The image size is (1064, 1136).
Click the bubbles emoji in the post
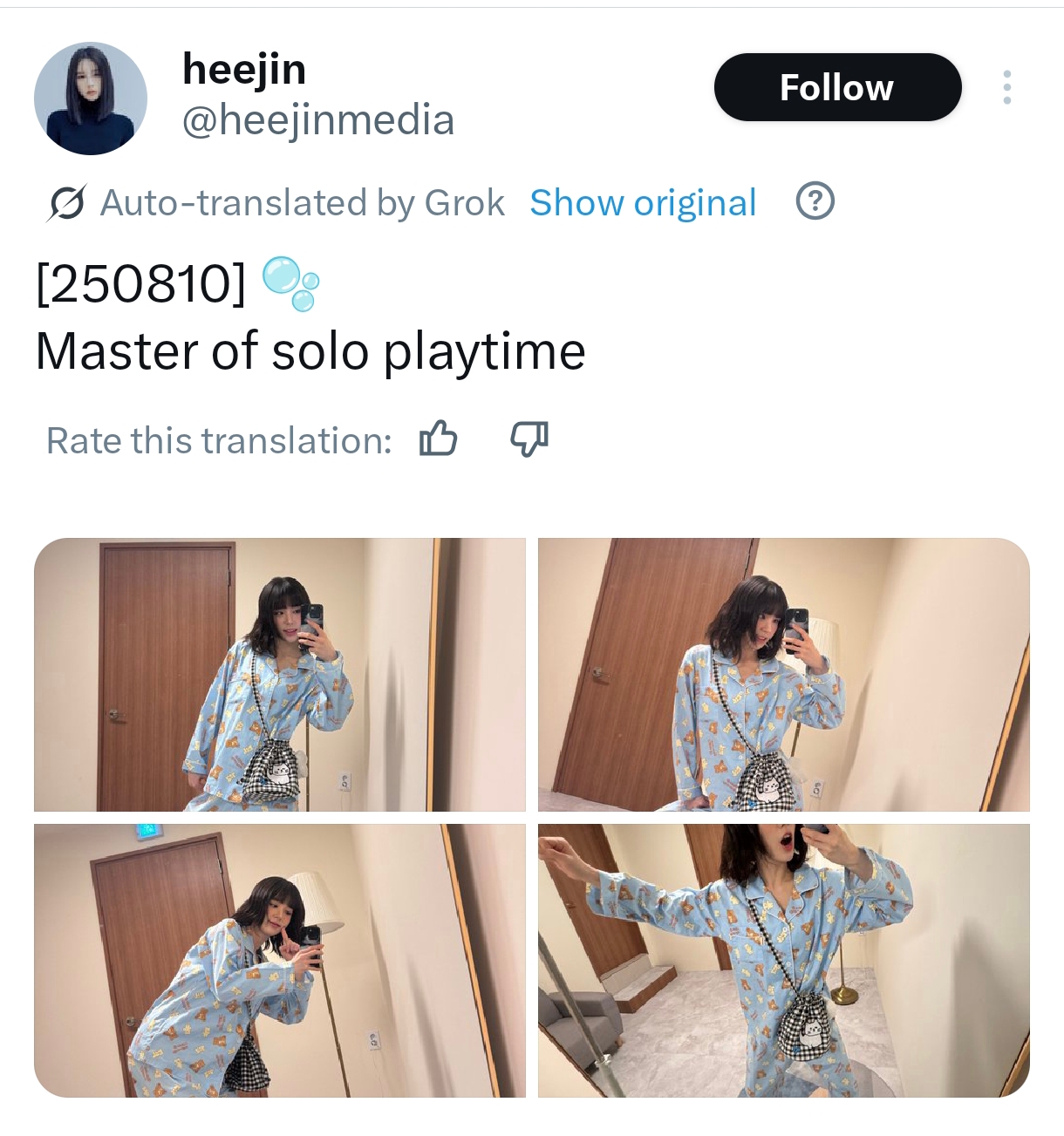click(x=291, y=283)
